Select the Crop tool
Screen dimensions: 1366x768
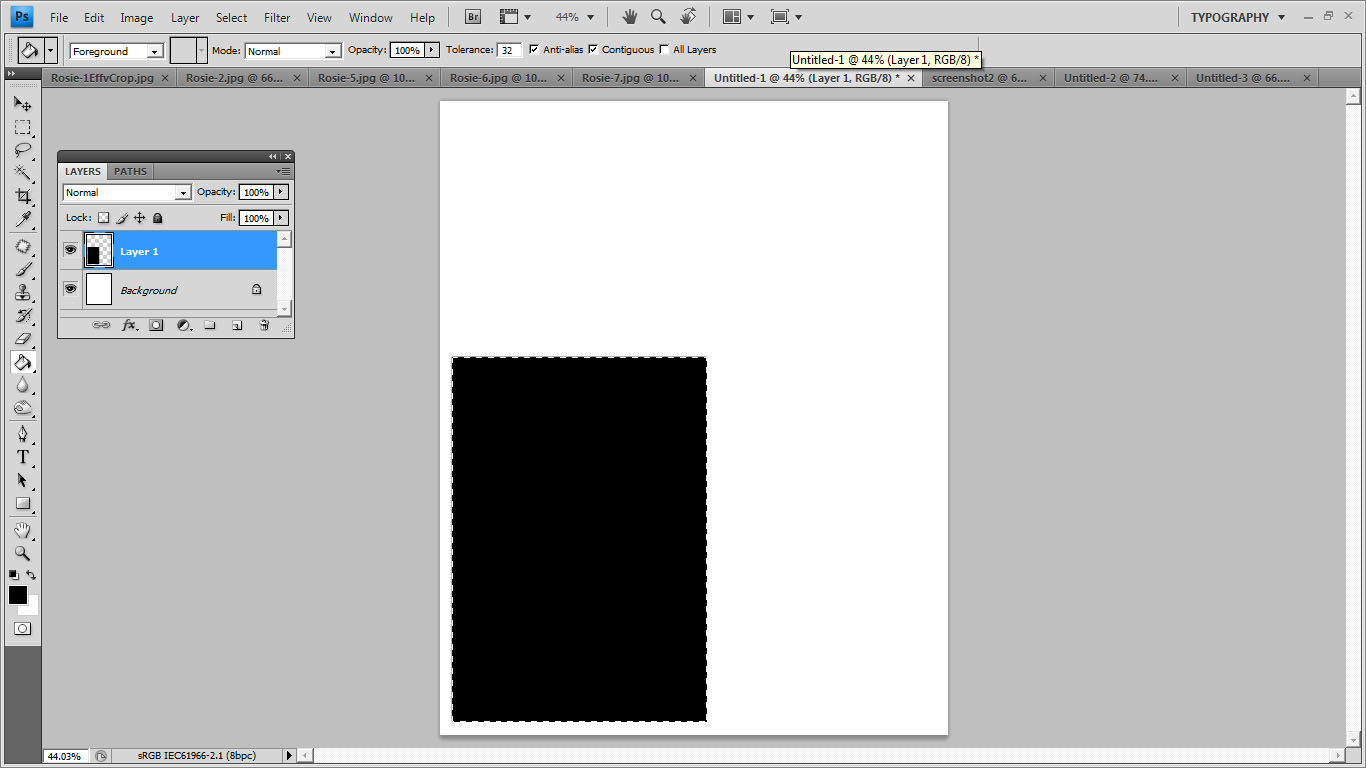point(22,196)
